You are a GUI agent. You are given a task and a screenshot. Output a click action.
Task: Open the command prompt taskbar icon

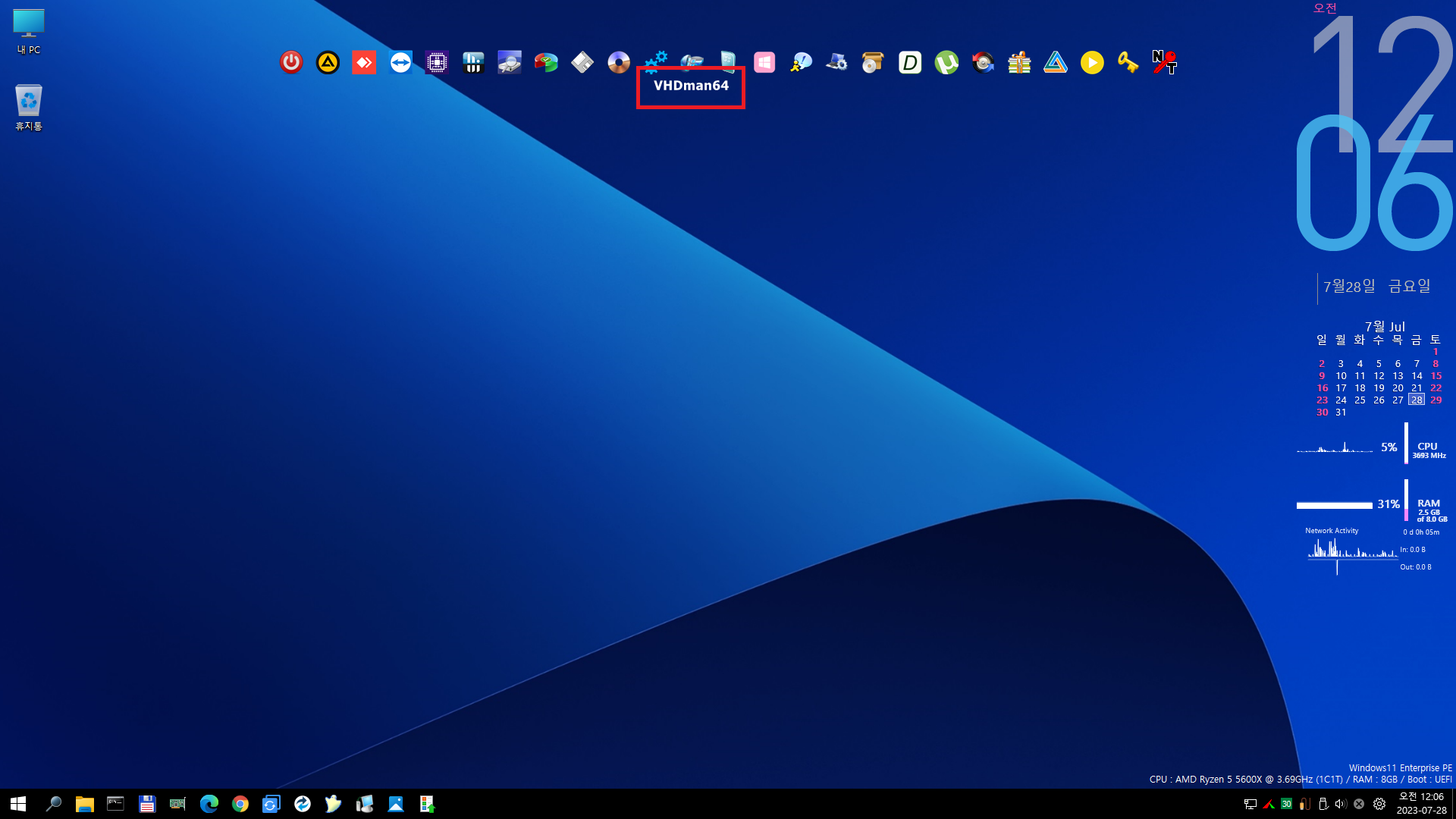coord(115,804)
